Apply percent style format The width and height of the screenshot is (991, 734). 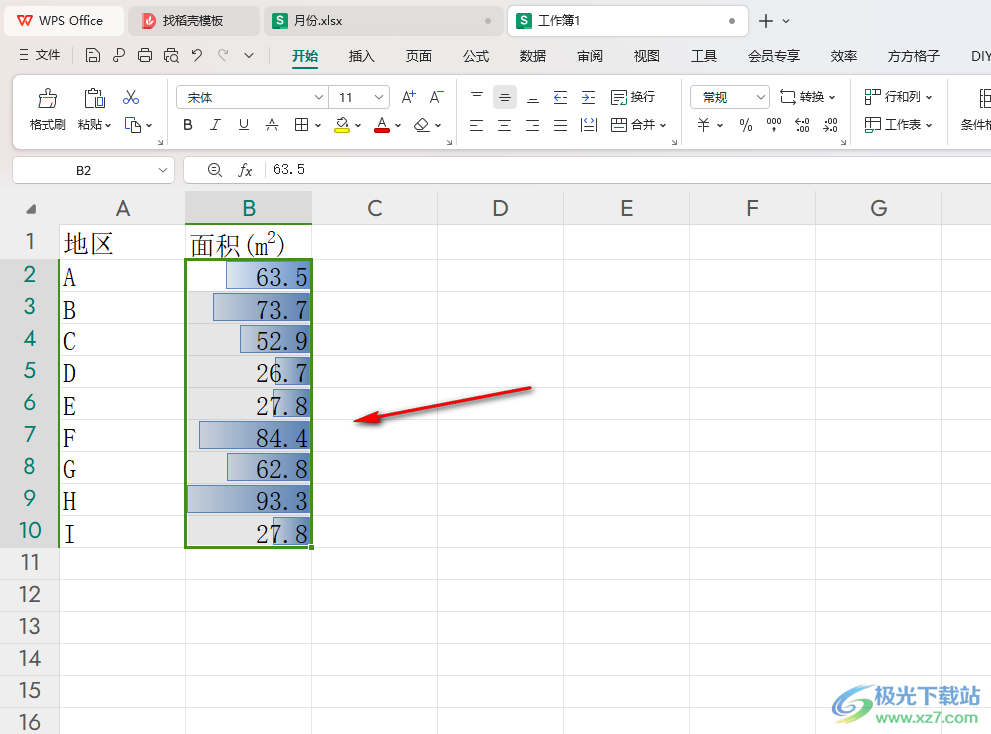click(x=746, y=125)
